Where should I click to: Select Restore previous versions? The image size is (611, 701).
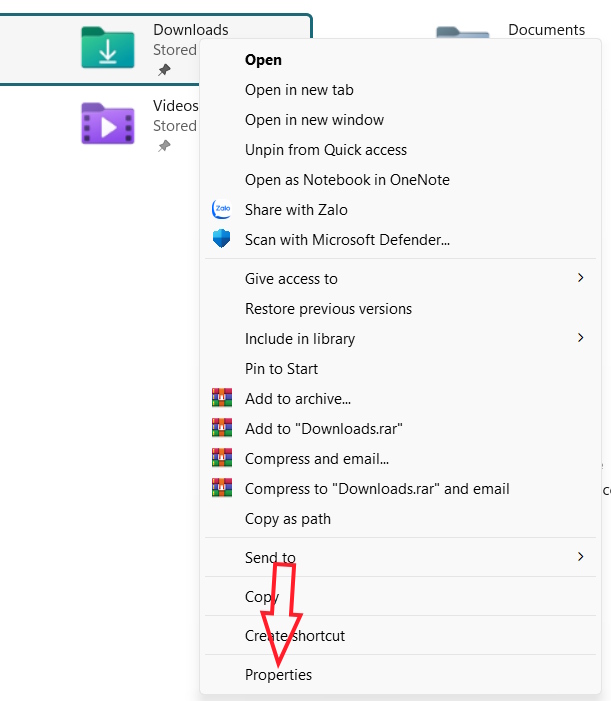pyautogui.click(x=400, y=308)
